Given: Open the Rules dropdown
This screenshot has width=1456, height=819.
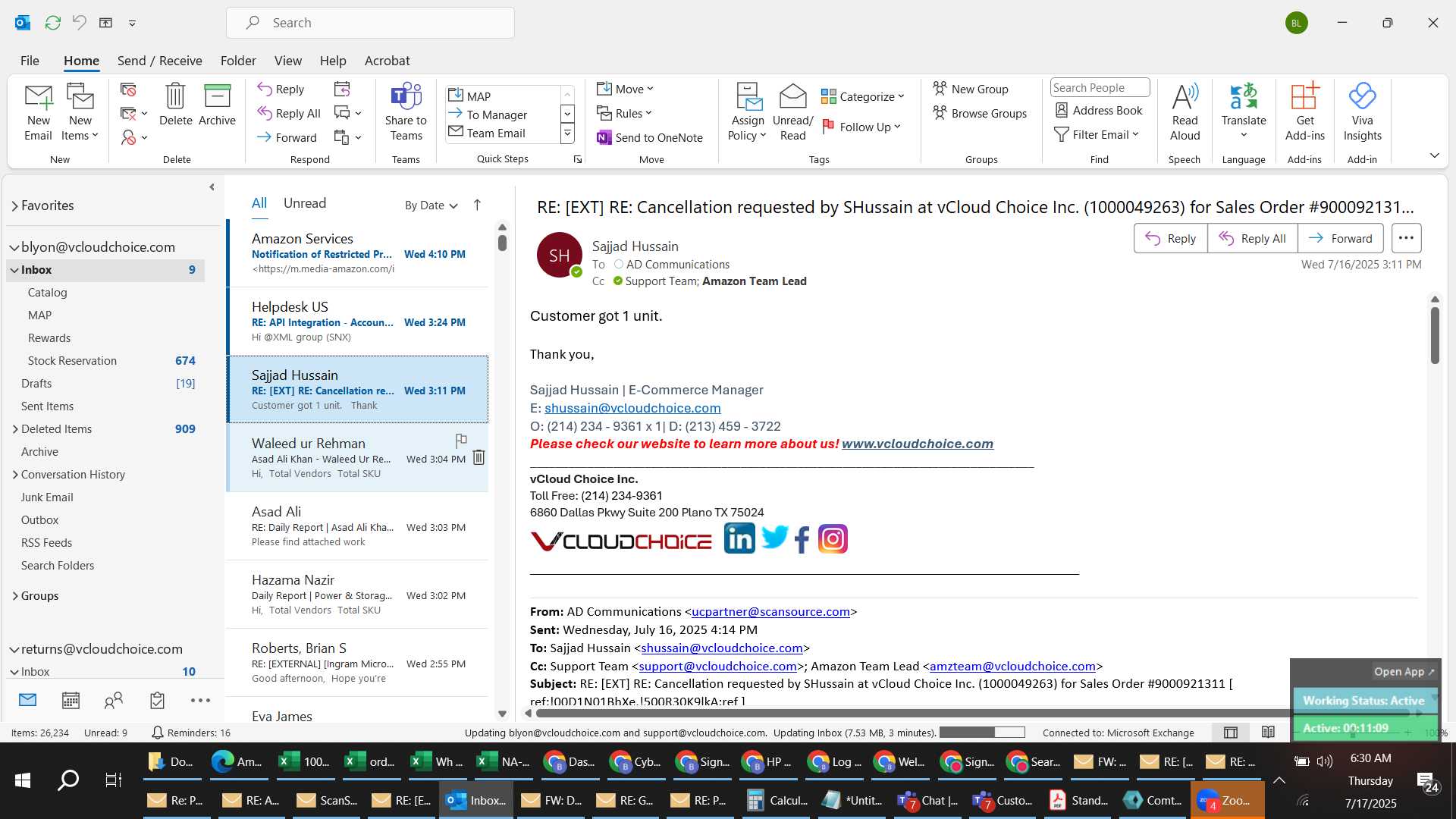Looking at the screenshot, I should point(624,113).
